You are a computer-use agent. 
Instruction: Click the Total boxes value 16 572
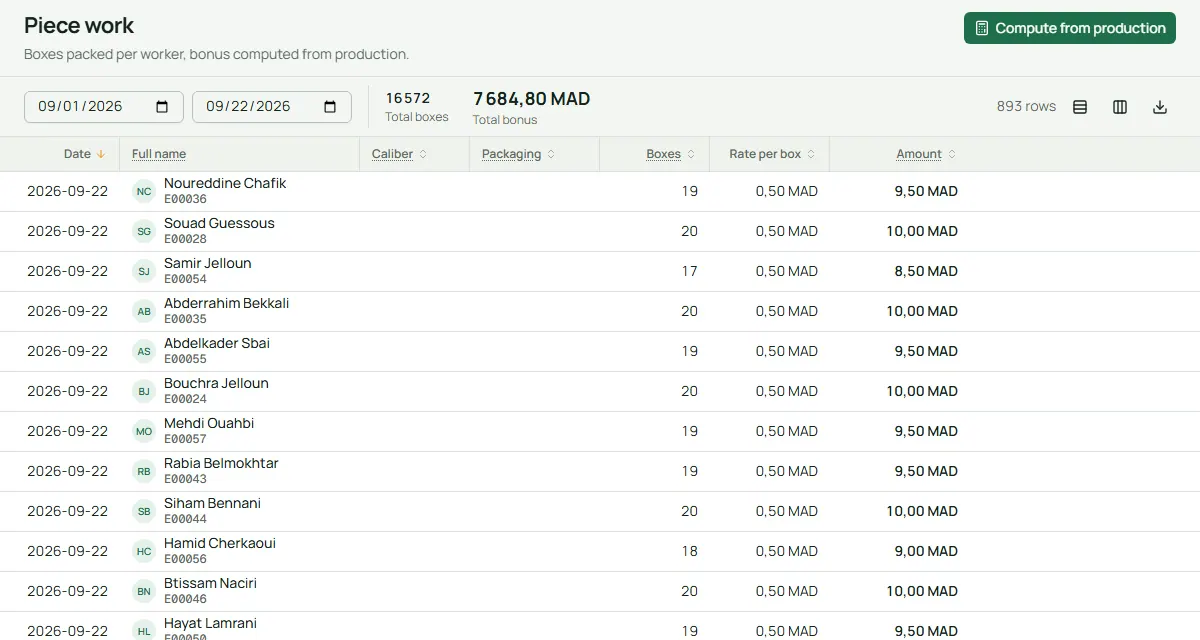[408, 98]
